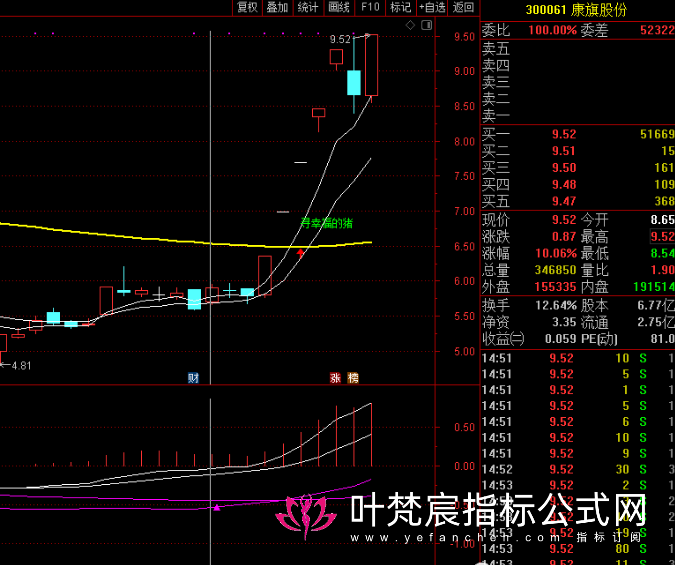Viewport: 675px width, 565px height.
Task: Open the 张 marker on chart
Action: coord(335,378)
